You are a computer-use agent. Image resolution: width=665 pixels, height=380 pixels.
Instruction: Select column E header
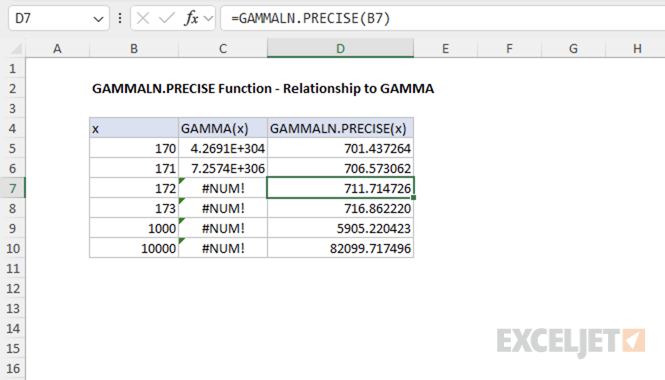445,48
